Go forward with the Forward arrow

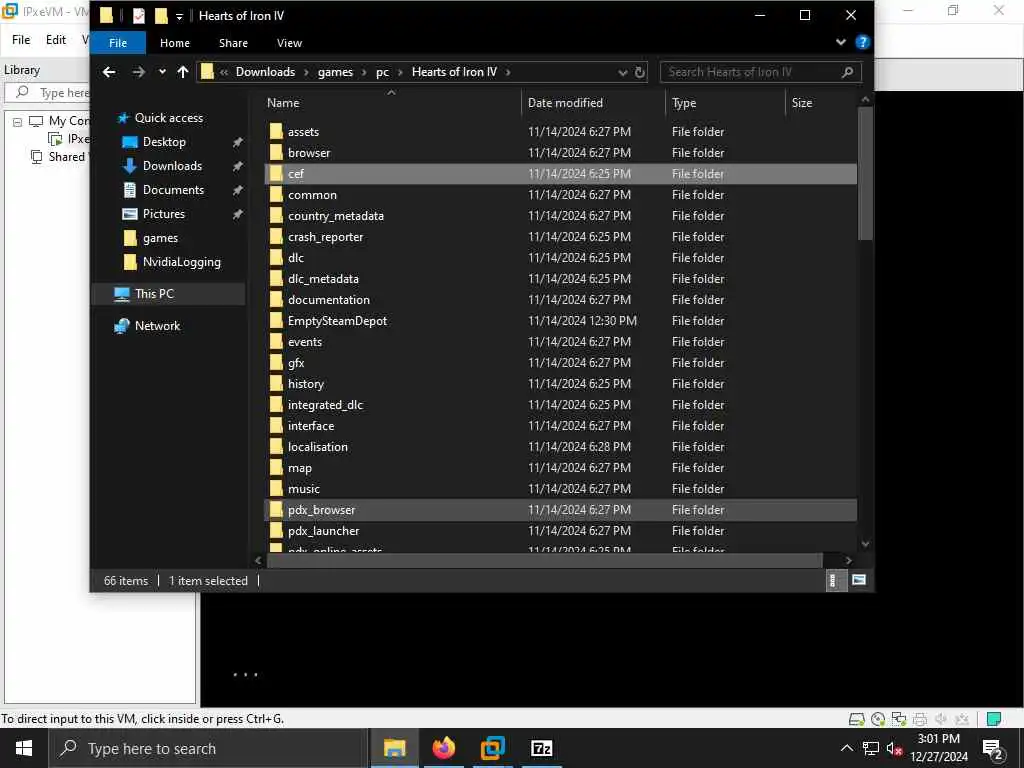[138, 72]
